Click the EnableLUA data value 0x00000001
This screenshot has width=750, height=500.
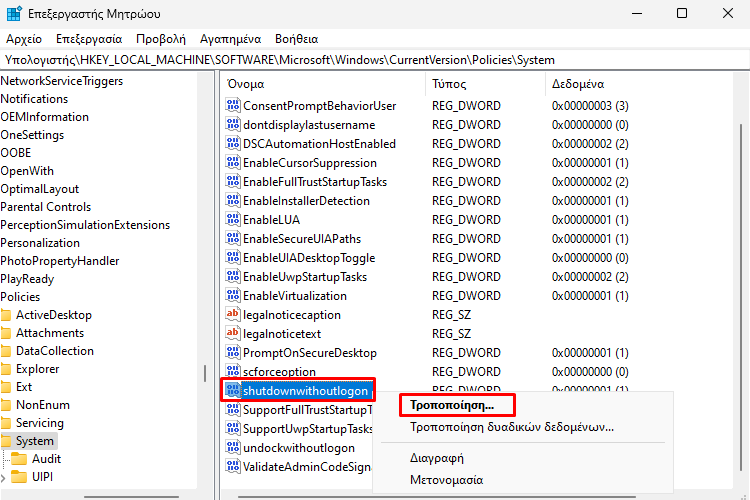pos(590,220)
